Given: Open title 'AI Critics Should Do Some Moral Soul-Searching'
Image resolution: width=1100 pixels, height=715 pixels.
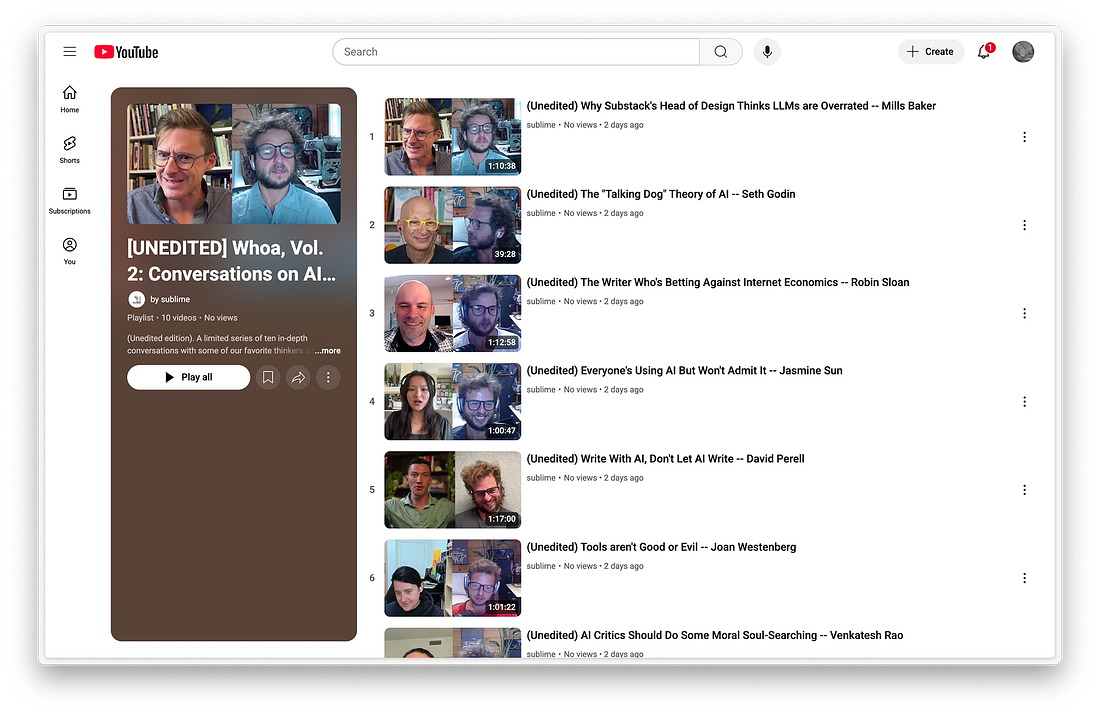Looking at the screenshot, I should [715, 636].
